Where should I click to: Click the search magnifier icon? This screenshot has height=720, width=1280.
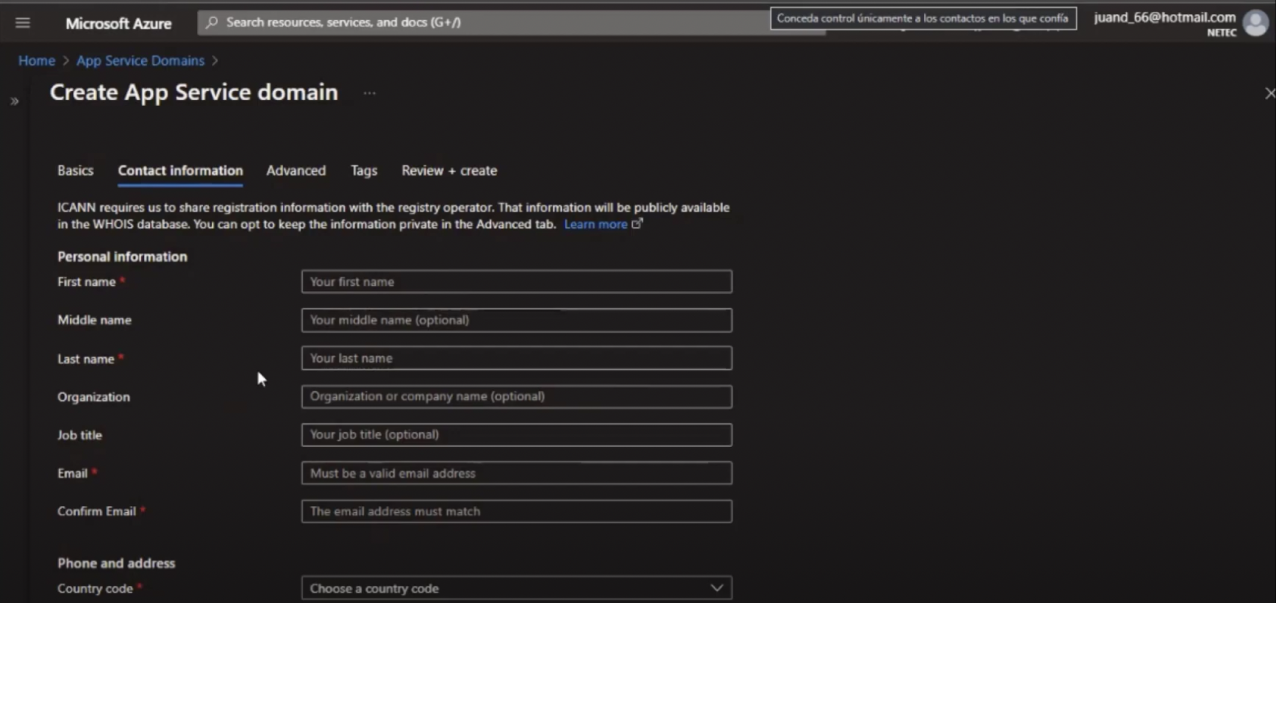point(212,22)
